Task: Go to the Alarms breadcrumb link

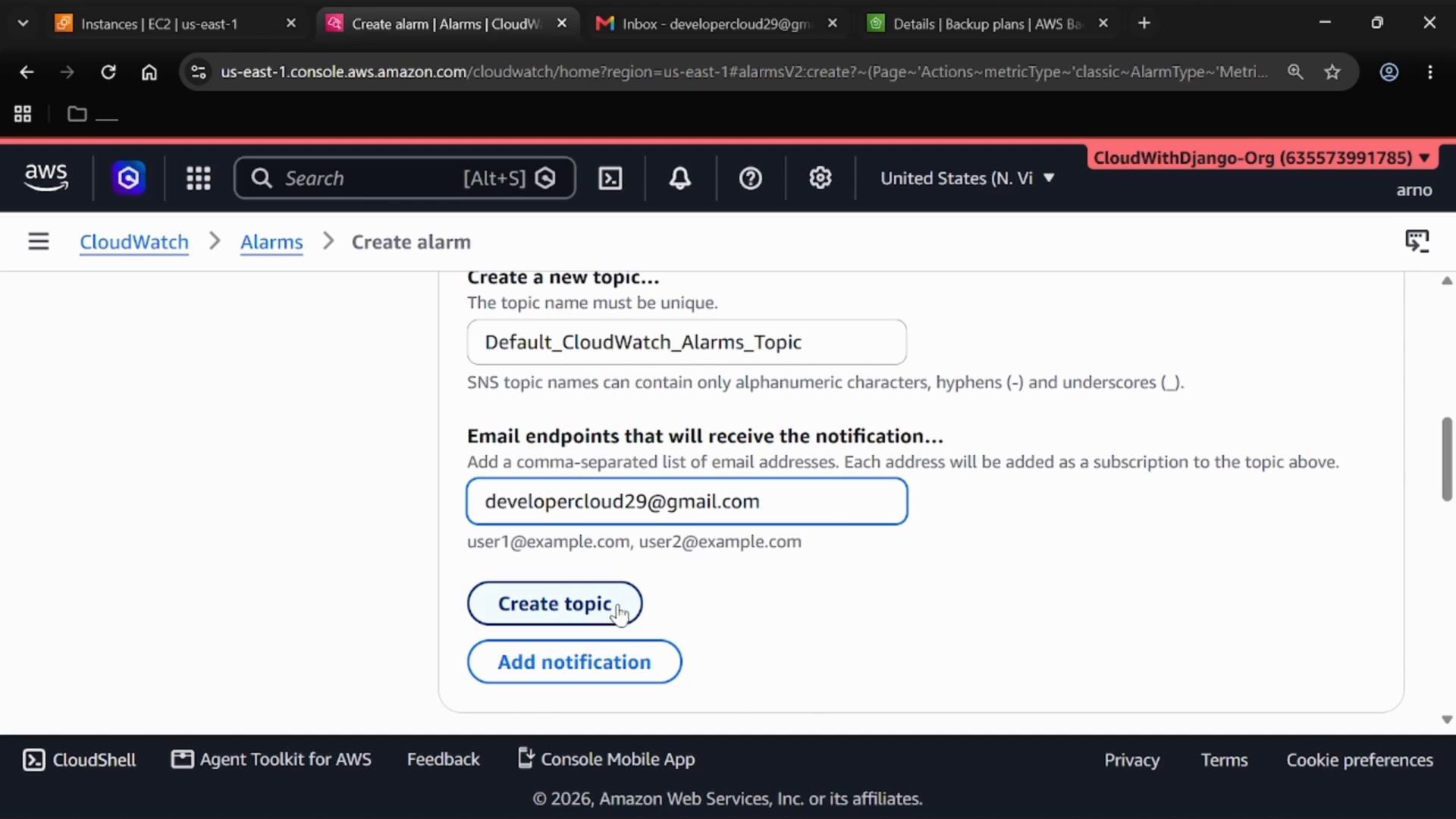Action: pyautogui.click(x=271, y=242)
